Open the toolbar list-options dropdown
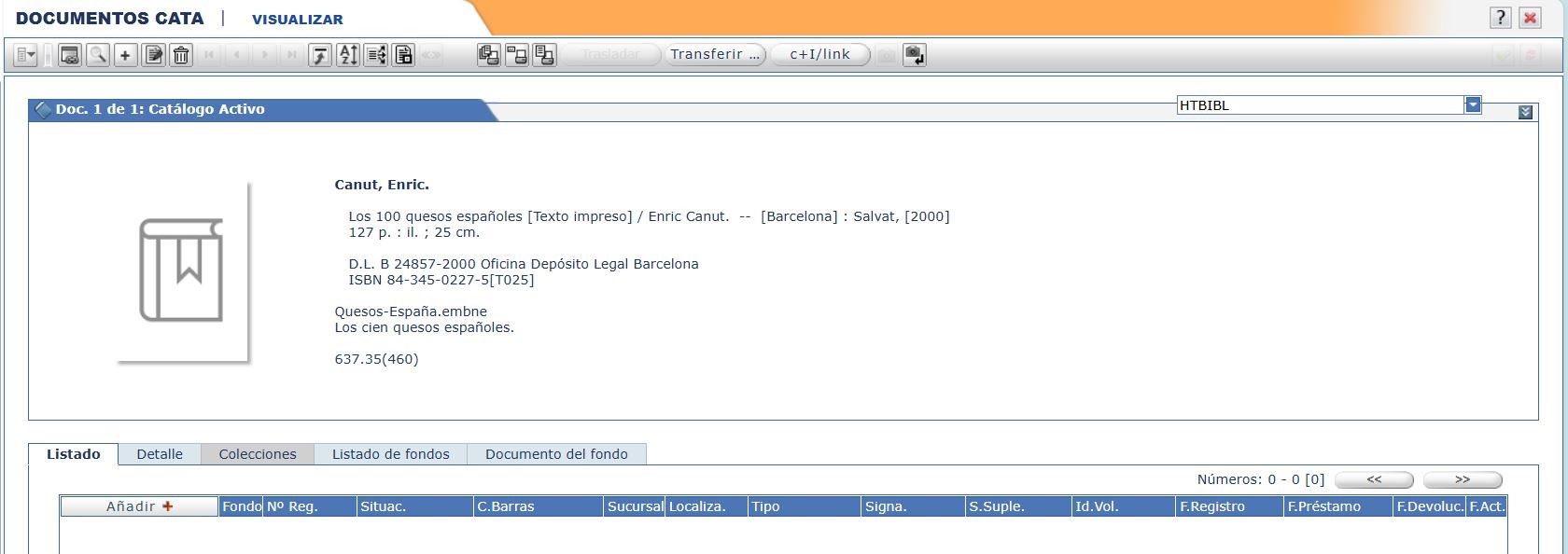Image resolution: width=1568 pixels, height=554 pixels. (25, 55)
